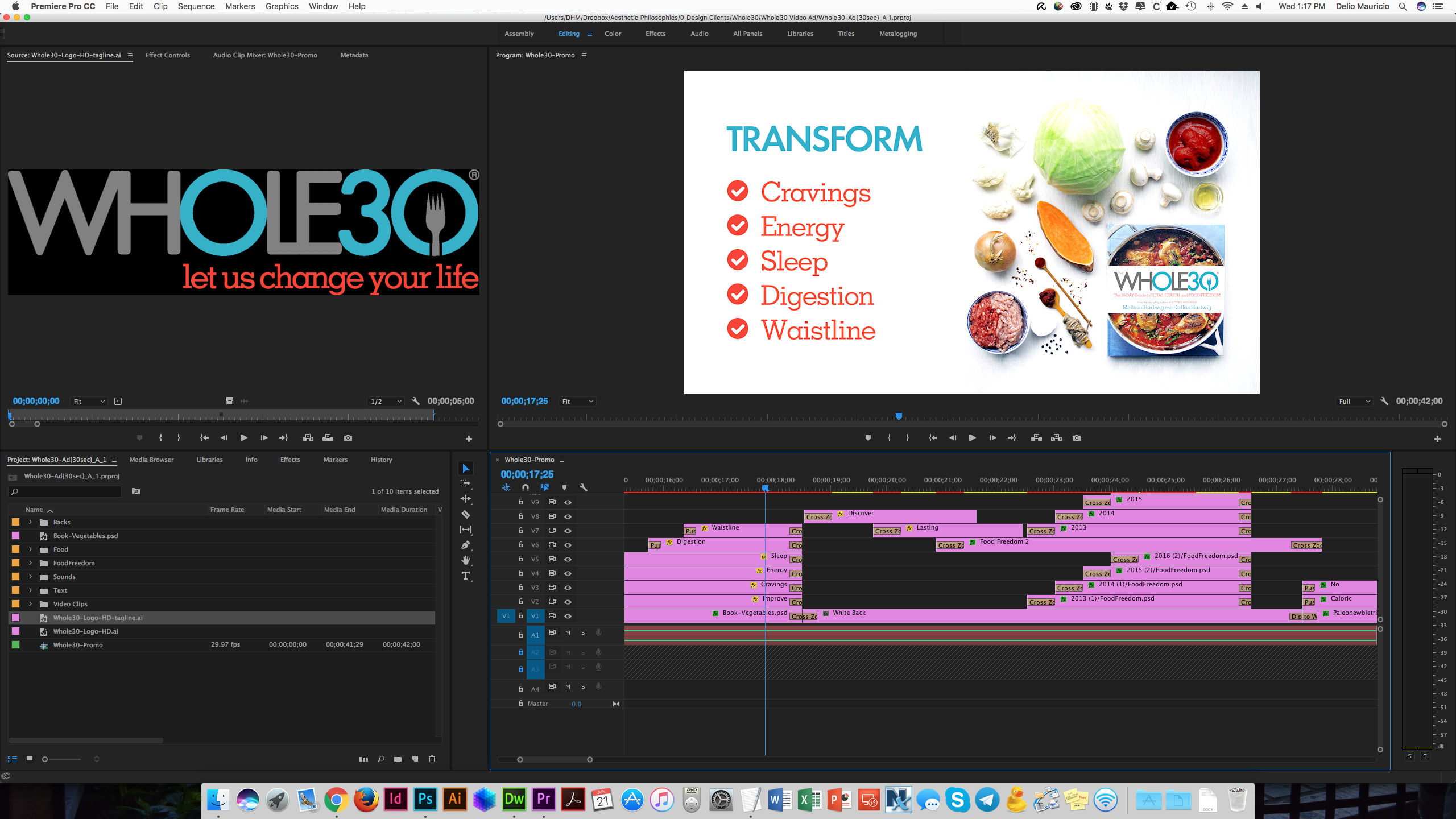Select the Selection arrow tool

[466, 469]
